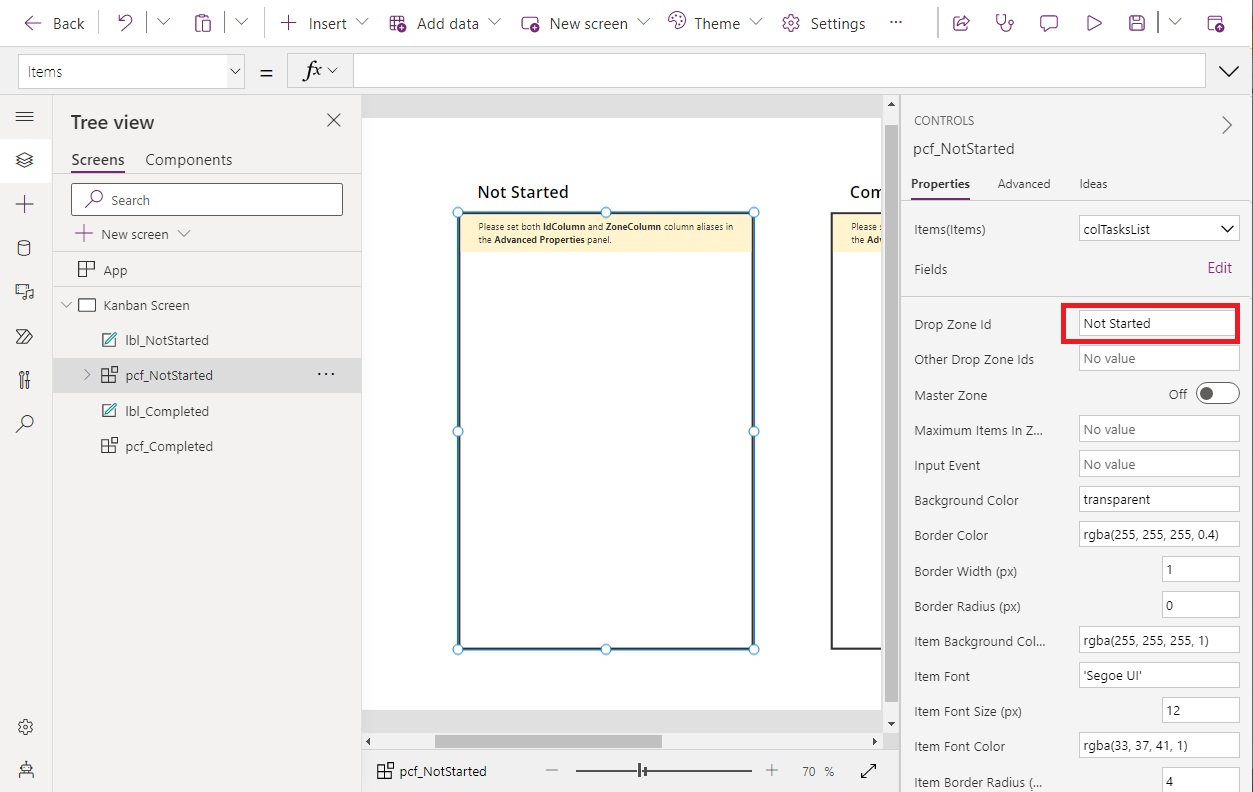
Task: Expand the pcf_NotStarted control in the tree
Action: point(86,375)
